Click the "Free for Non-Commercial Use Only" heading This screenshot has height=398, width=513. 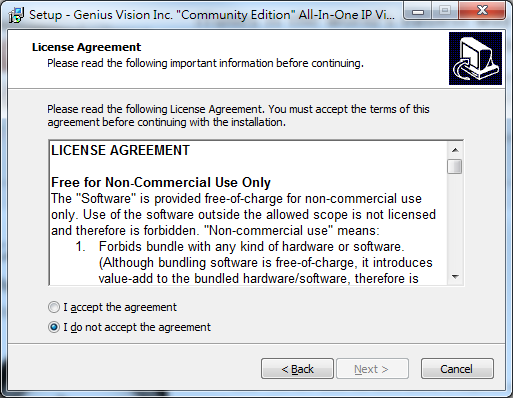(x=161, y=182)
